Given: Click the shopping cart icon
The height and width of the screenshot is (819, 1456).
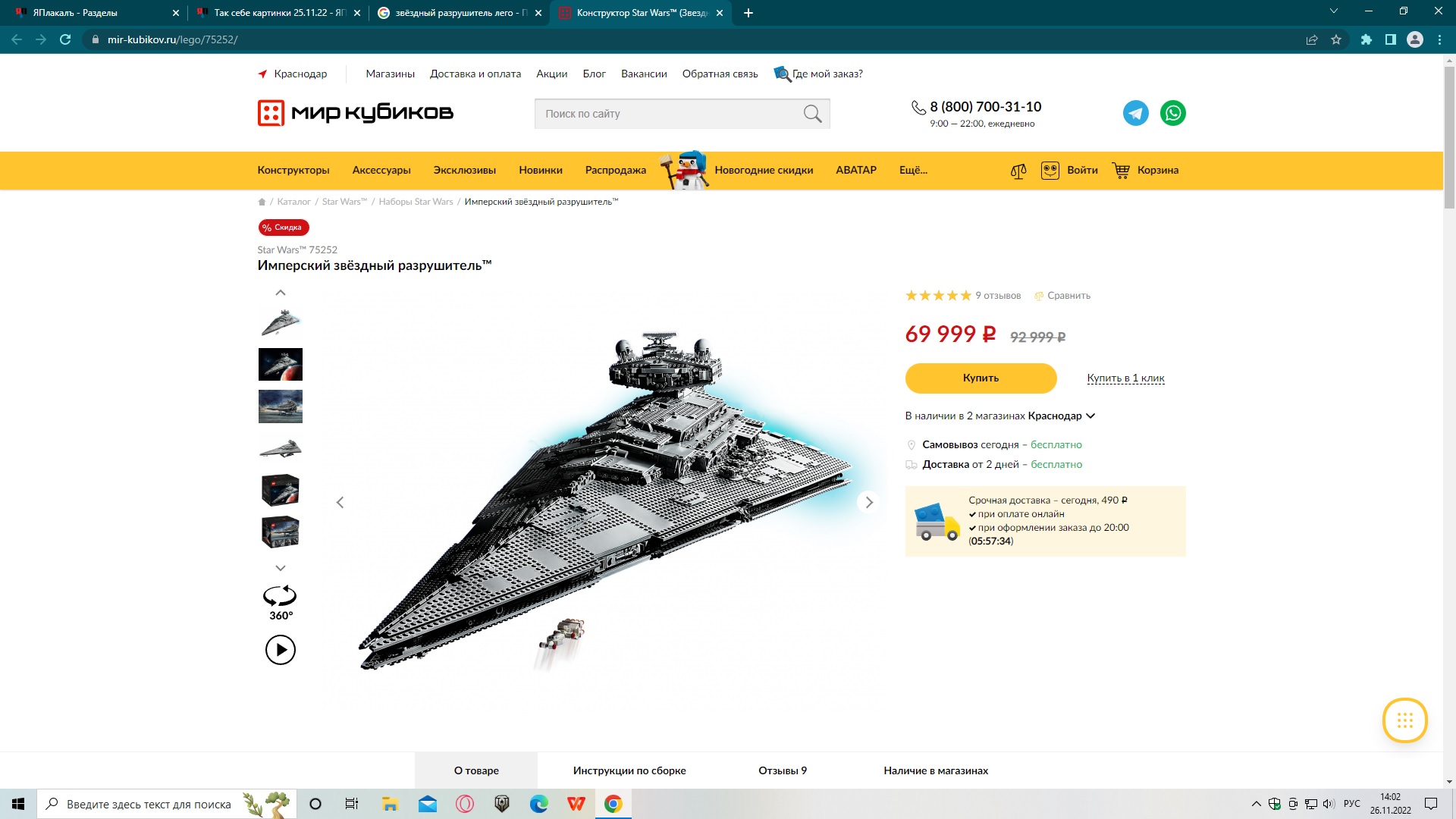Looking at the screenshot, I should pos(1121,171).
